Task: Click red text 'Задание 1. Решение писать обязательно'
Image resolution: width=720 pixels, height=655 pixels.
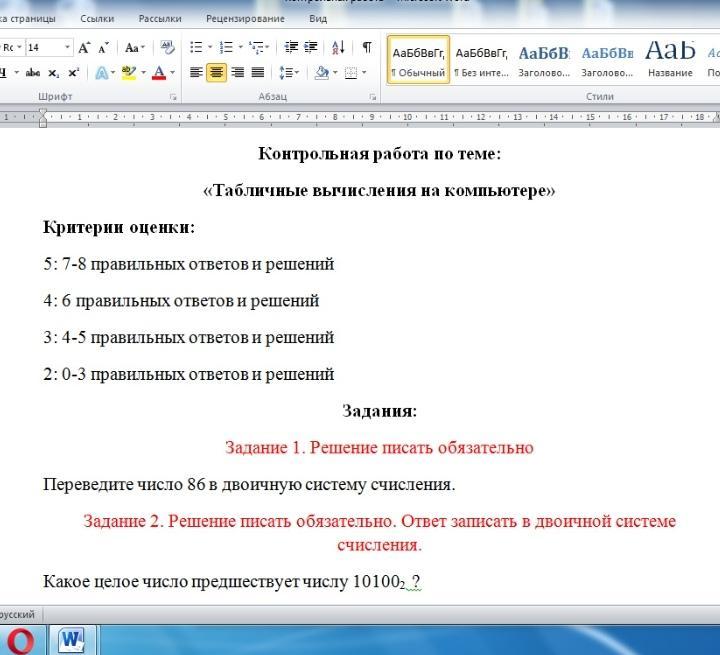Action: click(379, 447)
